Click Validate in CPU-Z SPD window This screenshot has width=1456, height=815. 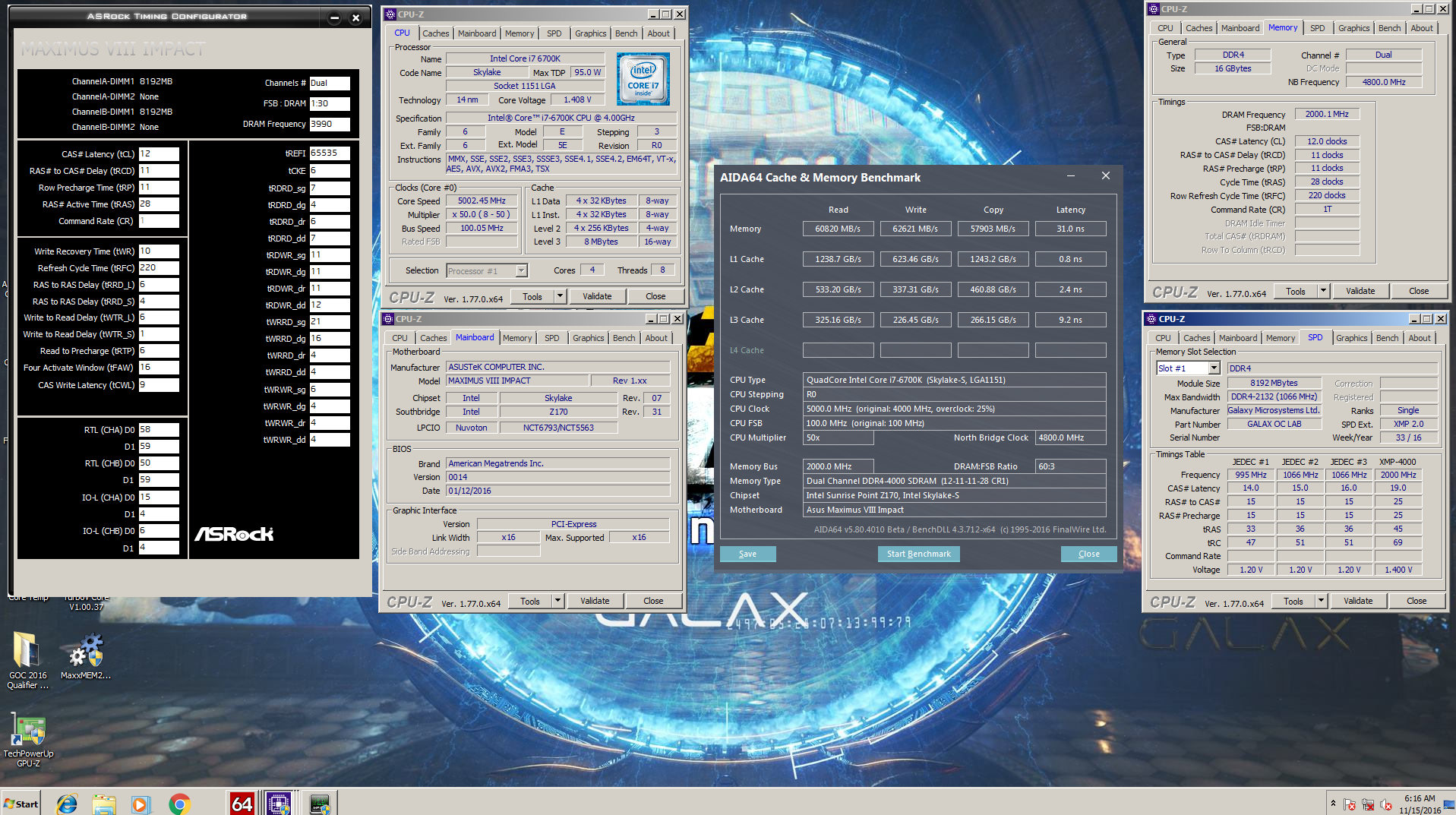1358,601
